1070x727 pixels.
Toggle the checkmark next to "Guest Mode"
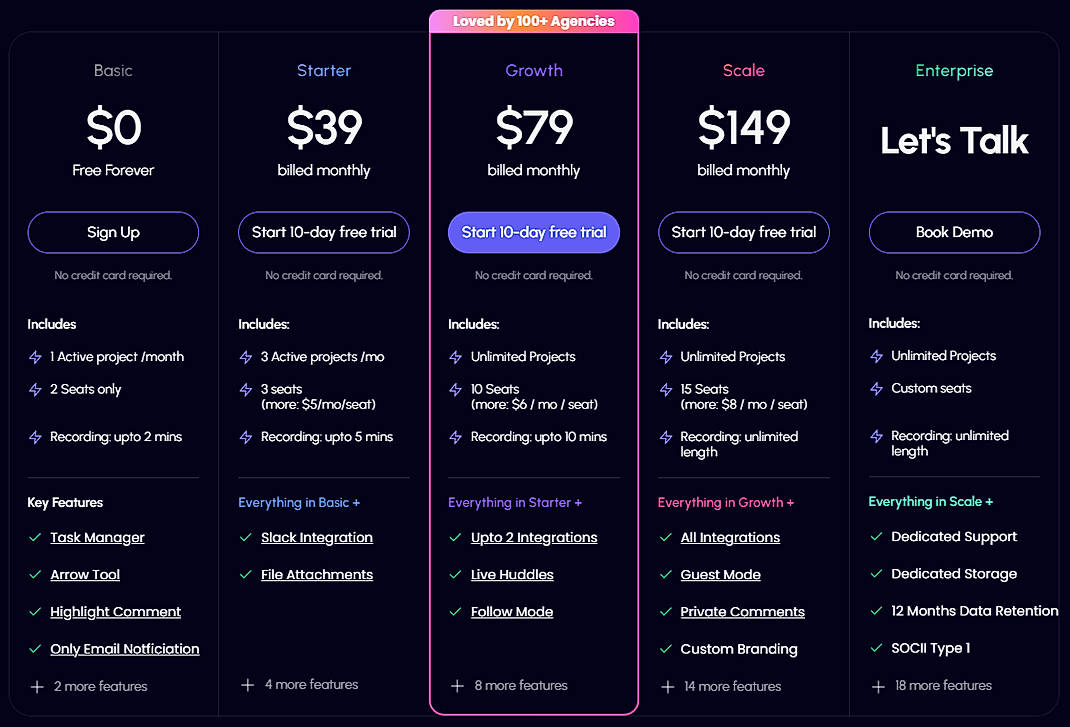[x=666, y=574]
